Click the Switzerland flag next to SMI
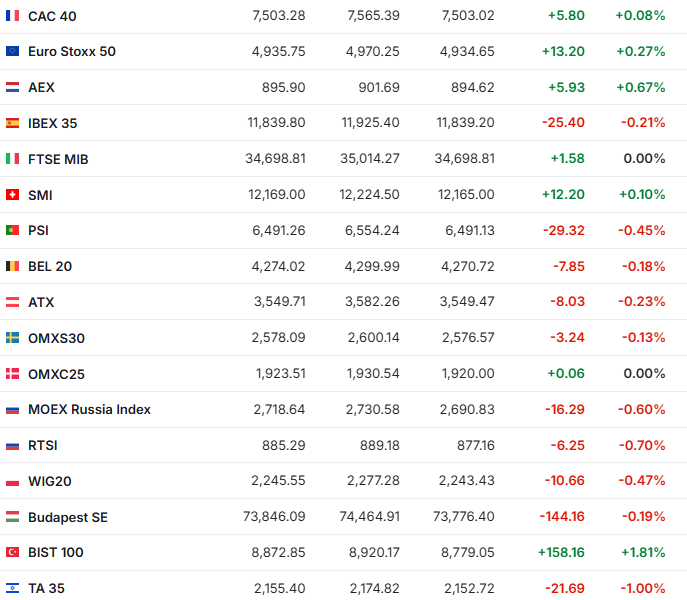Viewport: 687px width, 600px height. click(12, 195)
